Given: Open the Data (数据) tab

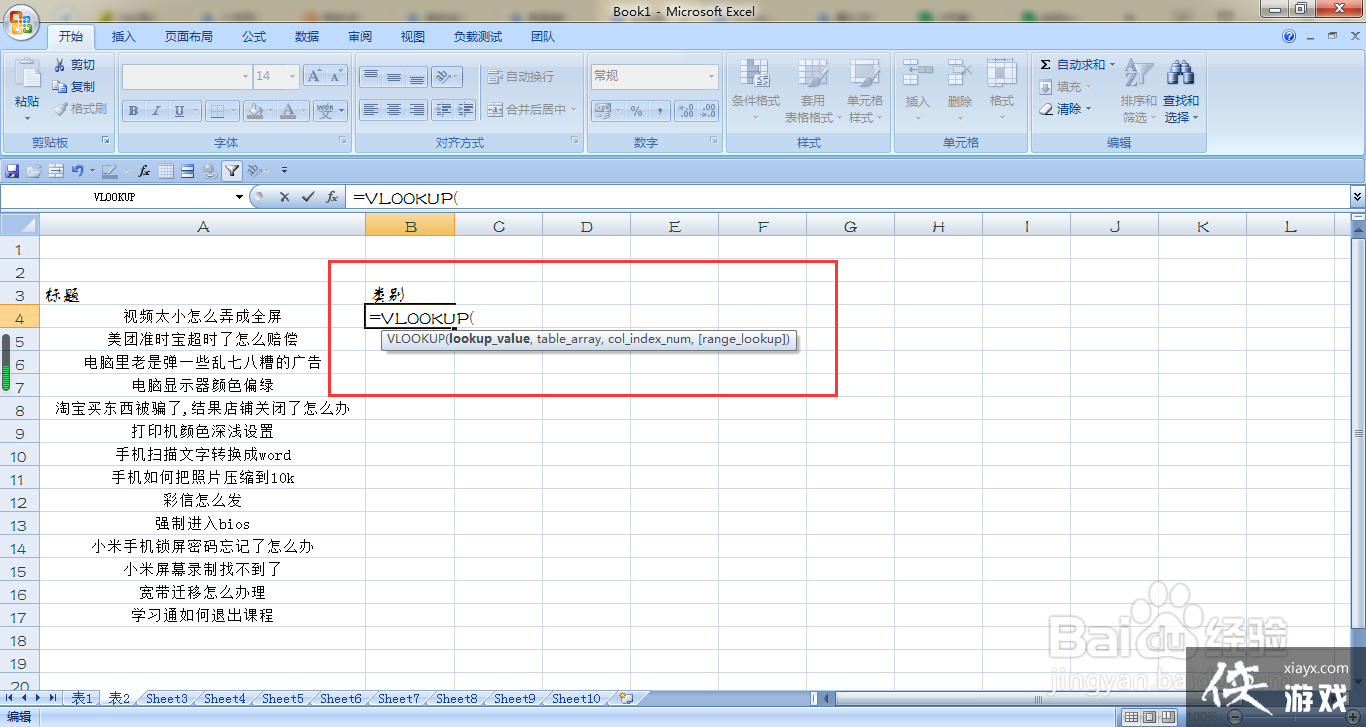Looking at the screenshot, I should 307,36.
